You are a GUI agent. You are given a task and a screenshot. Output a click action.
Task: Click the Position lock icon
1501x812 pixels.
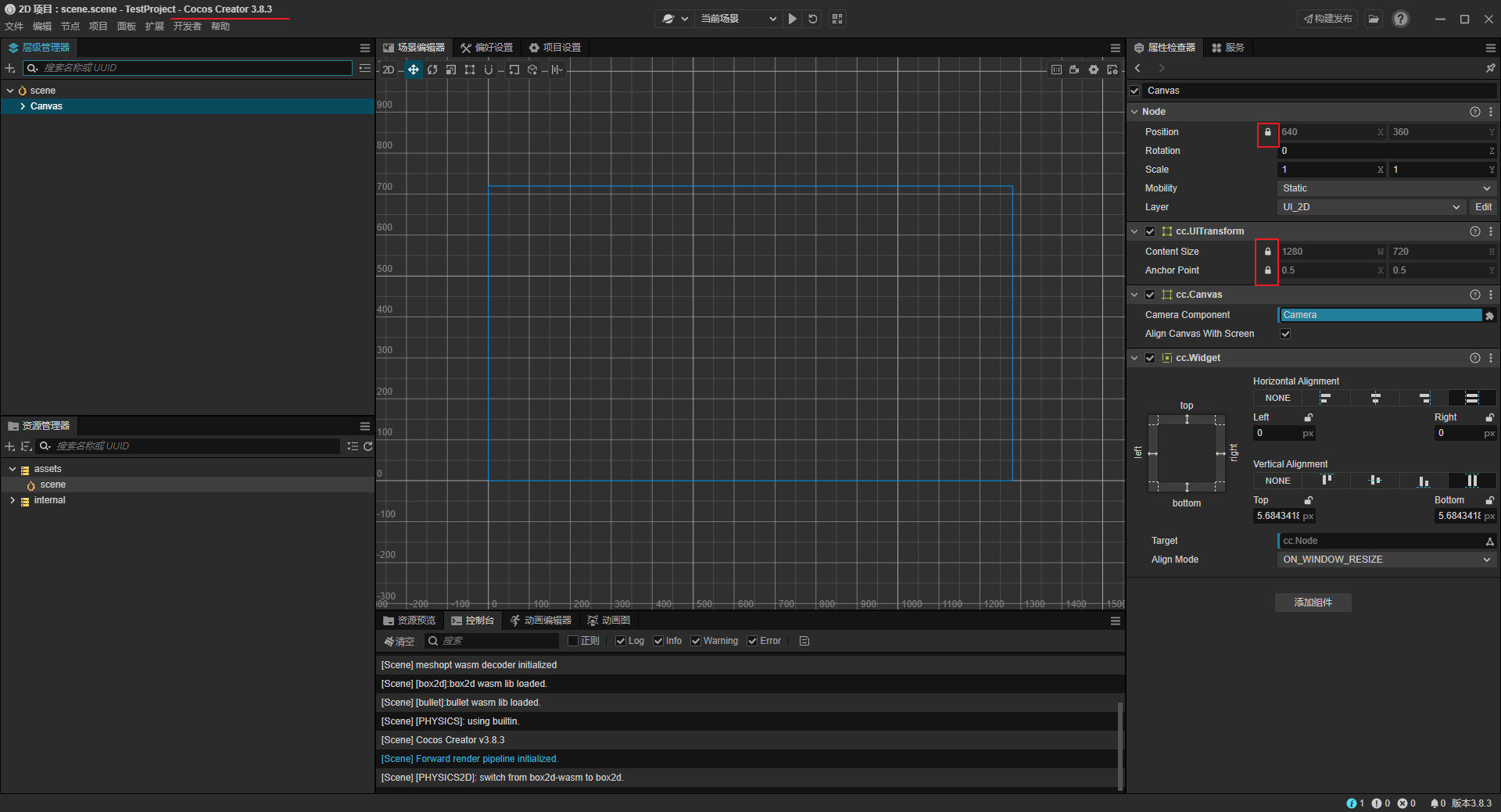point(1267,132)
